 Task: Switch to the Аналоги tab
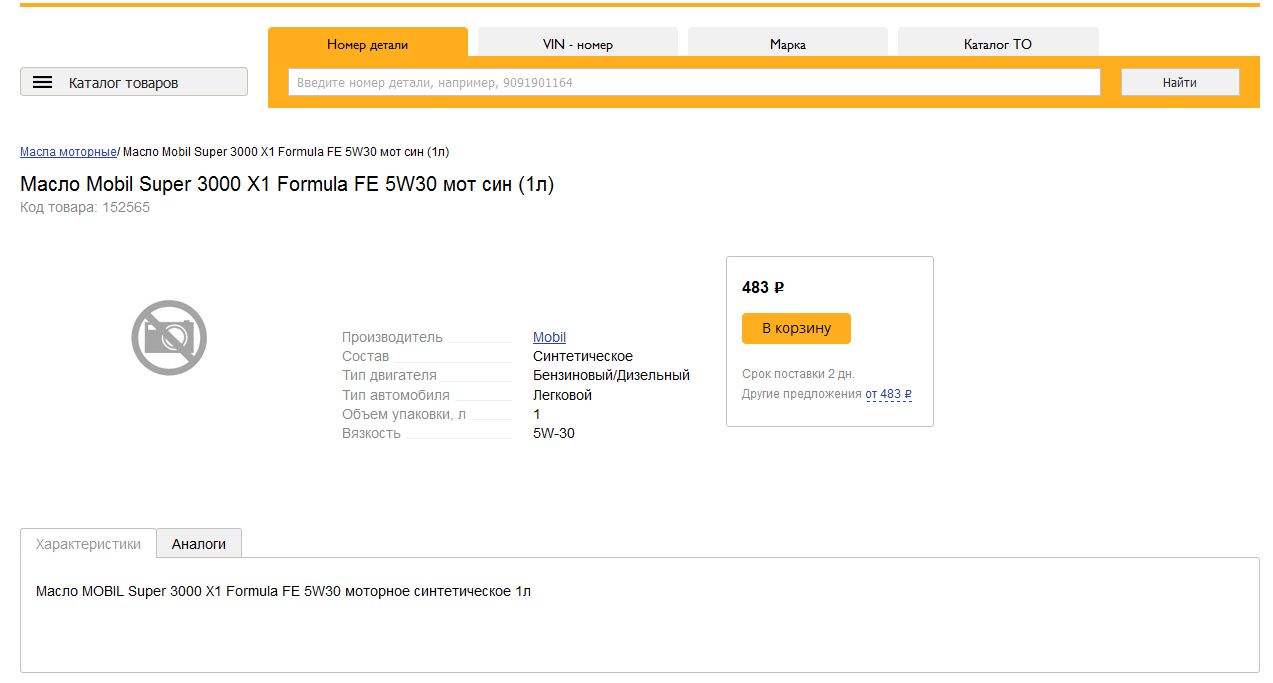click(199, 544)
